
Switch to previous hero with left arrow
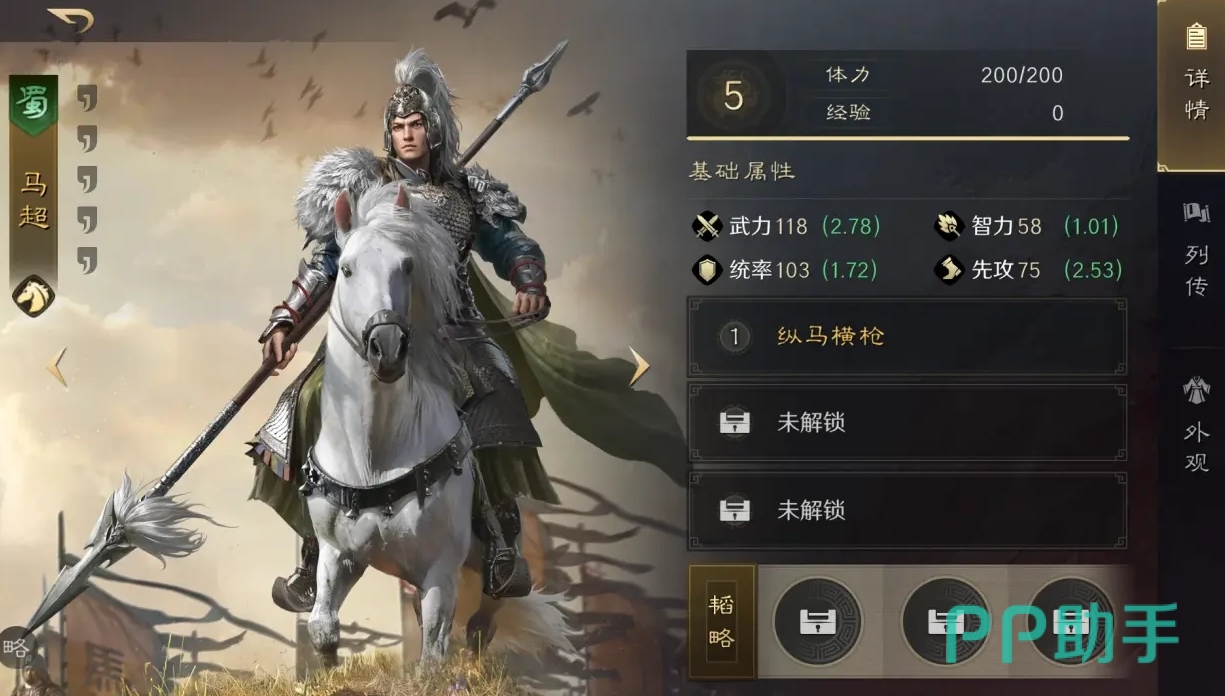[57, 367]
